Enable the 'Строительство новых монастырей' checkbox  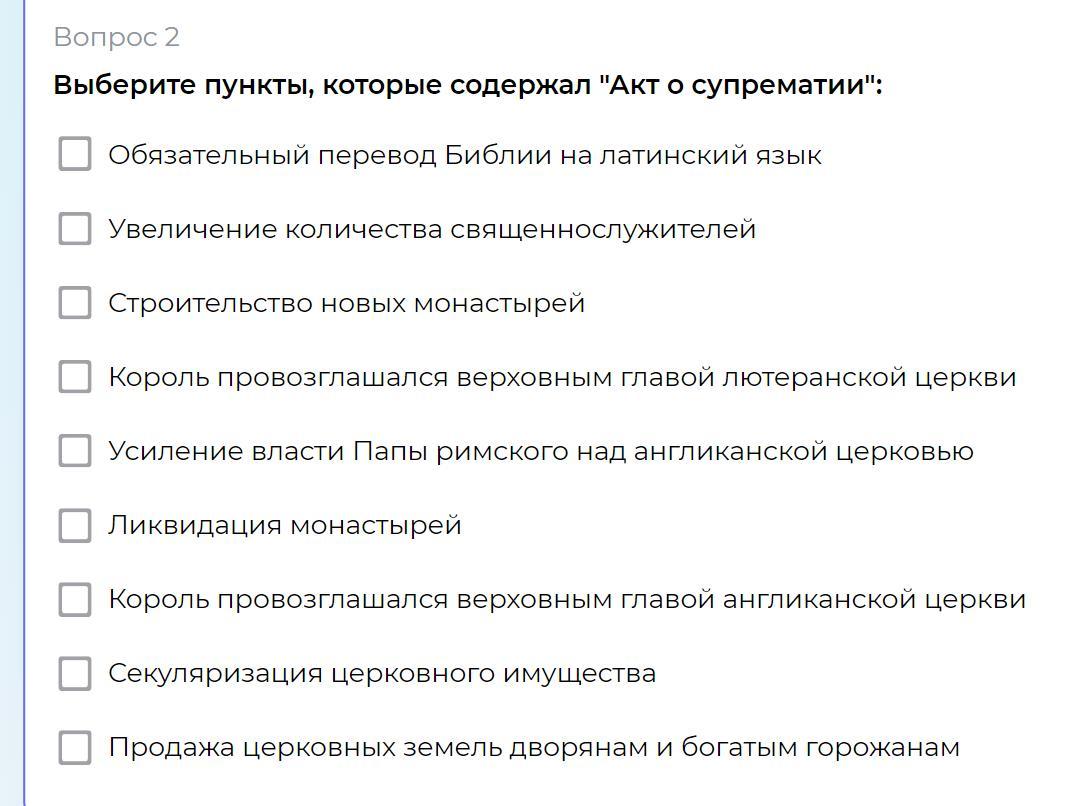[75, 303]
